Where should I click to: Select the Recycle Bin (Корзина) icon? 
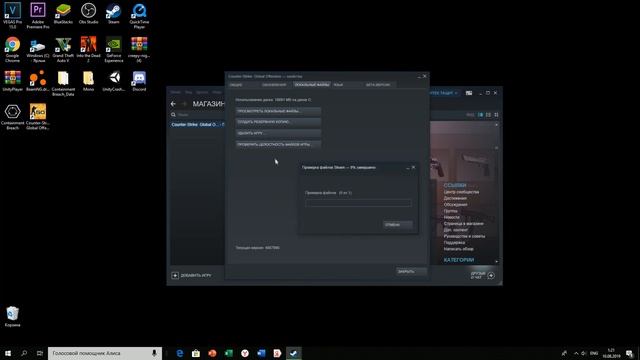click(12, 317)
